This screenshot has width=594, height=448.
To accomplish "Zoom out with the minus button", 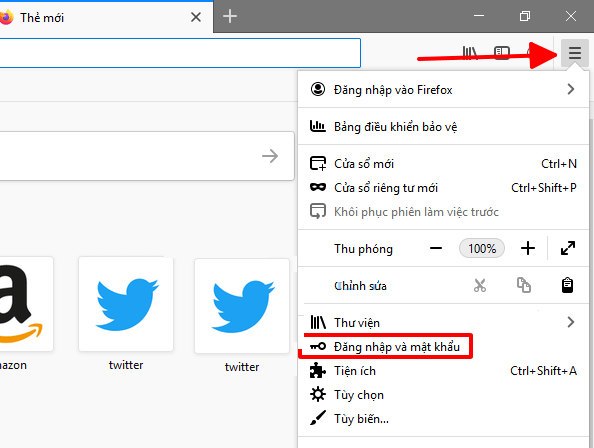I will [x=436, y=248].
